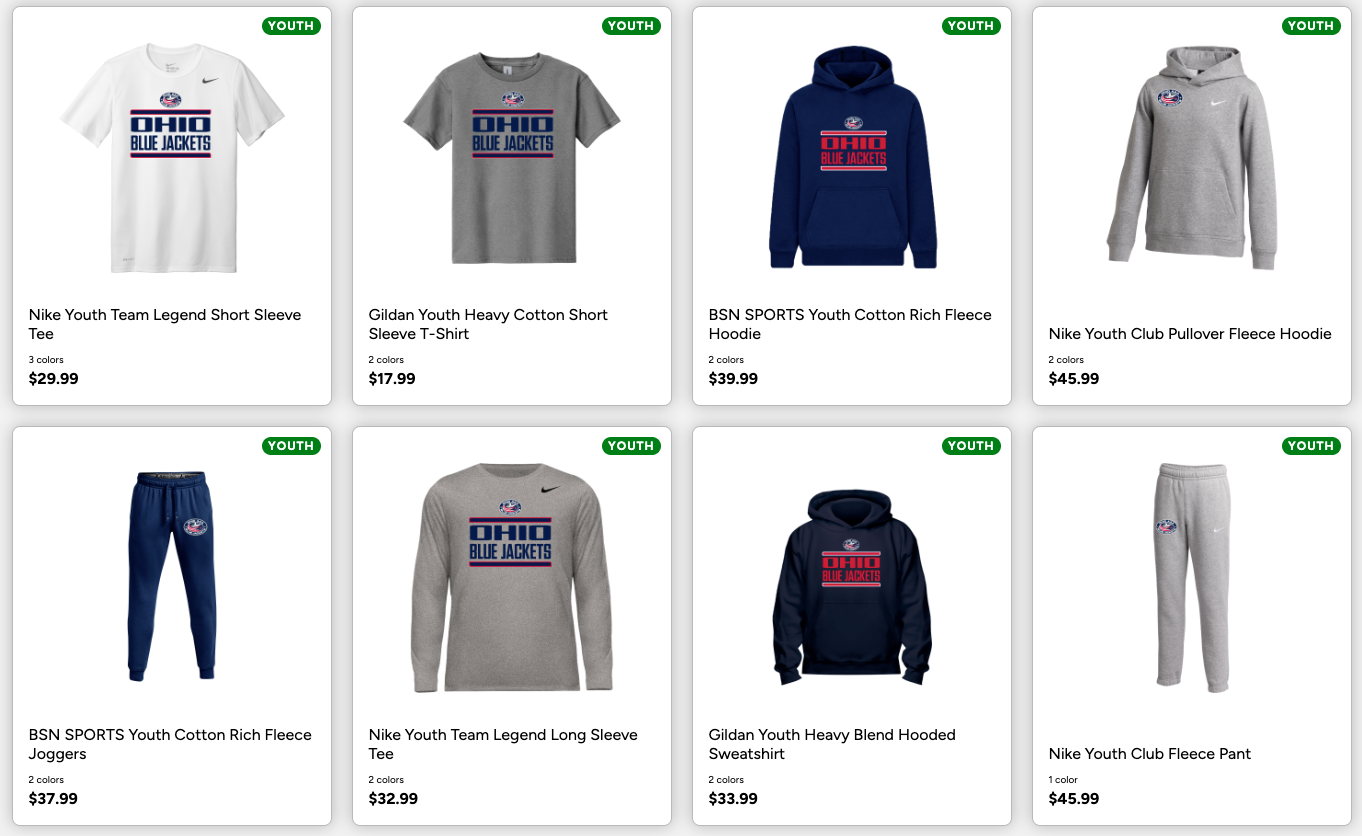Click the $37.99 price on the Fleece Joggers
Viewport: 1362px width, 836px height.
pyautogui.click(x=53, y=799)
